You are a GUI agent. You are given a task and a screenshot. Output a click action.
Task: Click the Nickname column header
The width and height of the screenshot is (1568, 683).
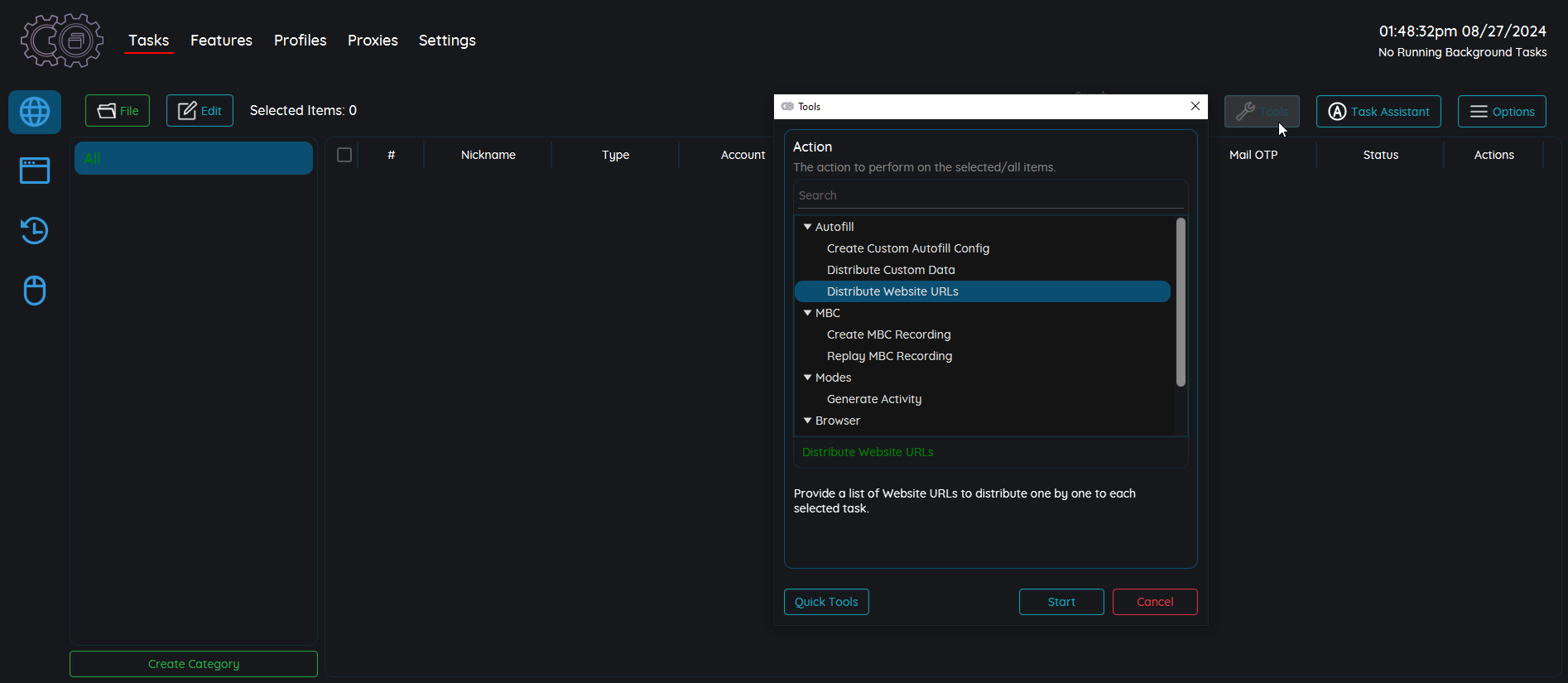[488, 155]
